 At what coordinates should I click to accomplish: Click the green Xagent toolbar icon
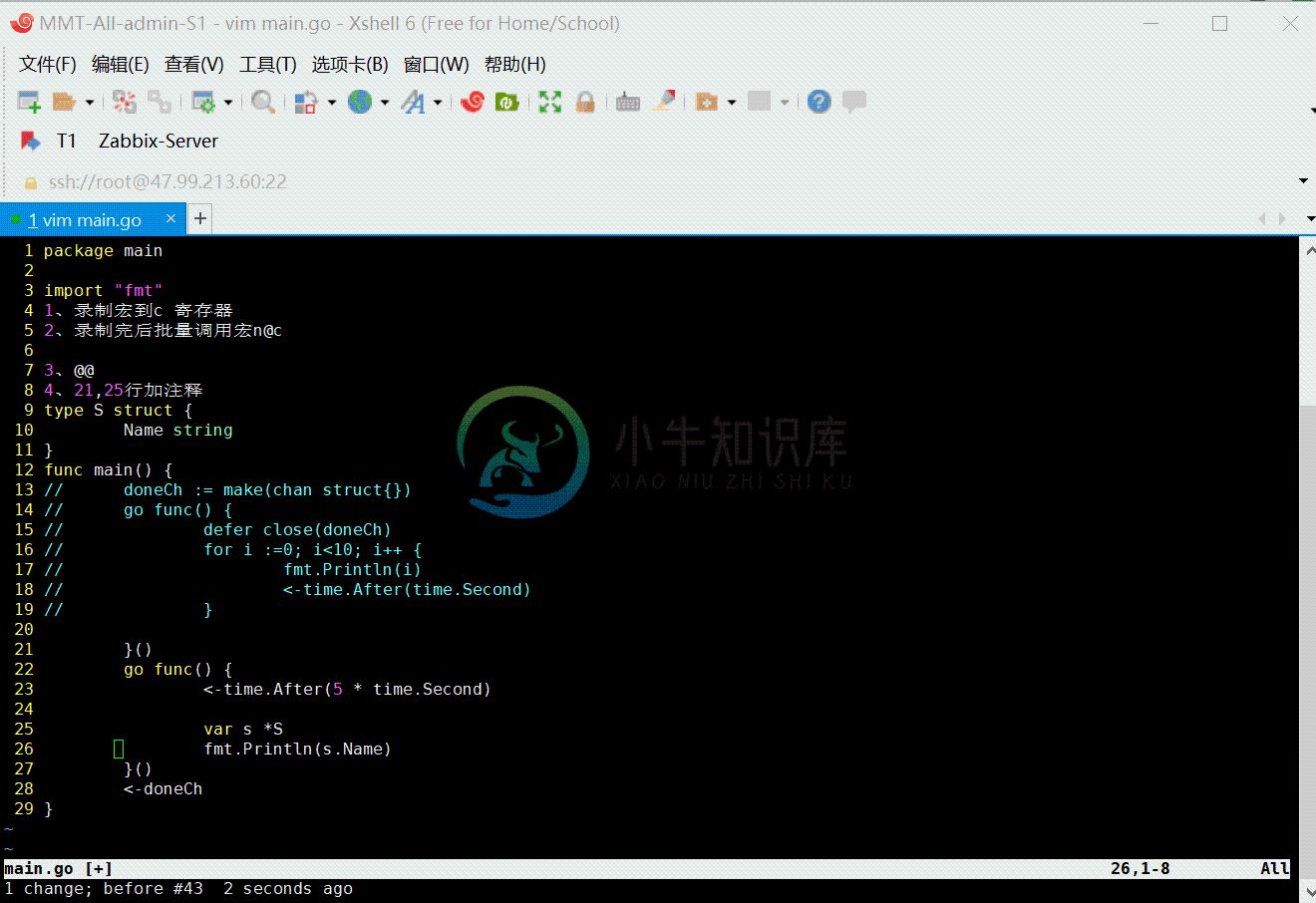507,102
